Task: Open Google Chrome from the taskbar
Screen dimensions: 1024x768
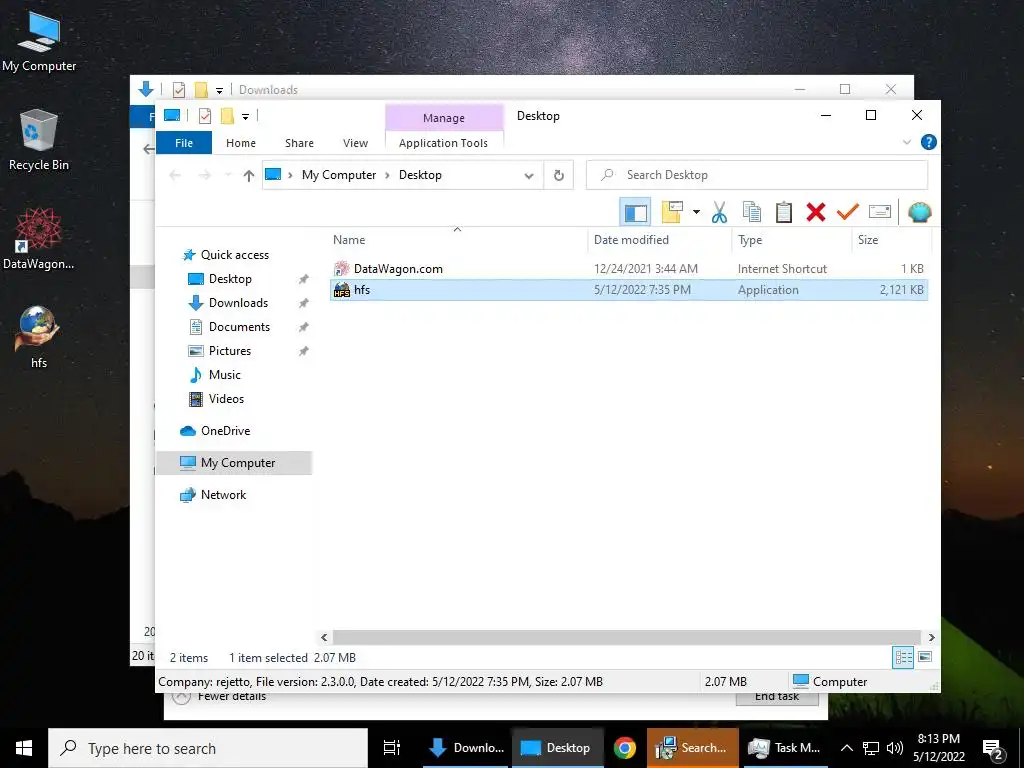Action: click(x=624, y=748)
